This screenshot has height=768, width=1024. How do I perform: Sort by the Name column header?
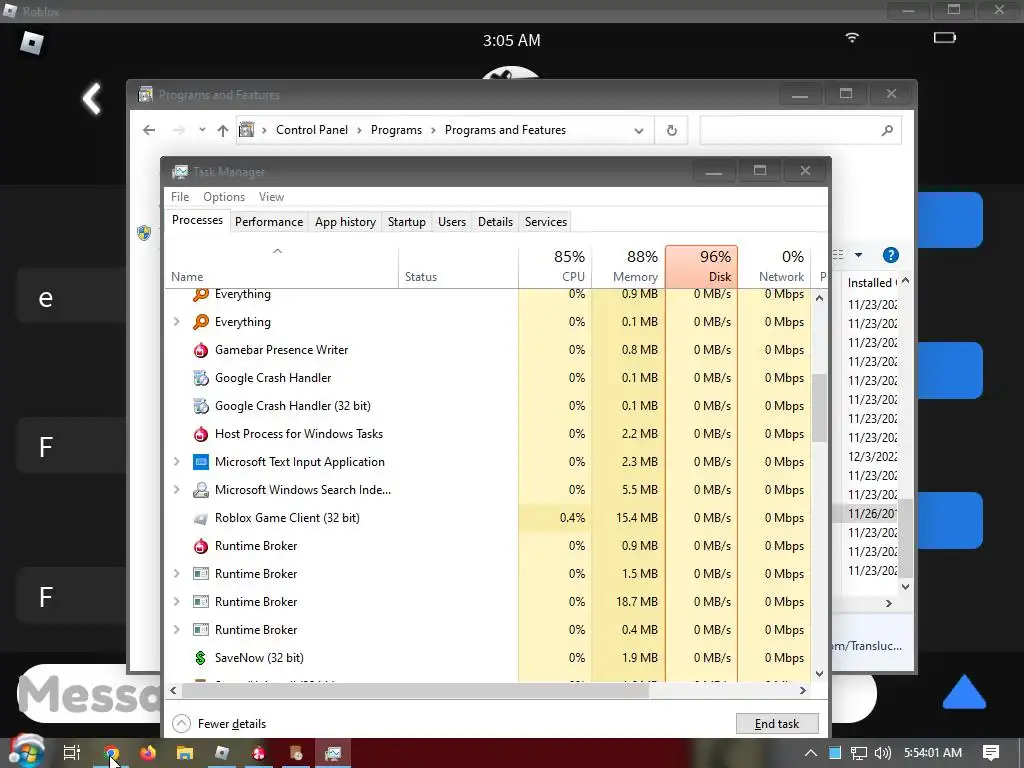281,266
